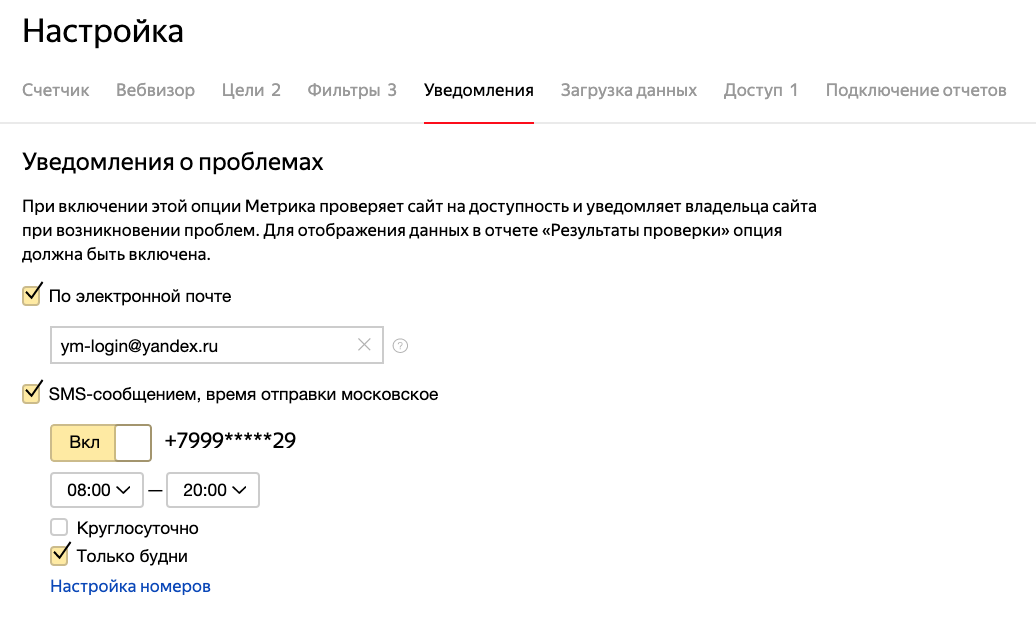Focus the ym-login@yandex.ru email field
Viewport: 1036px width, 620px height.
coord(217,345)
